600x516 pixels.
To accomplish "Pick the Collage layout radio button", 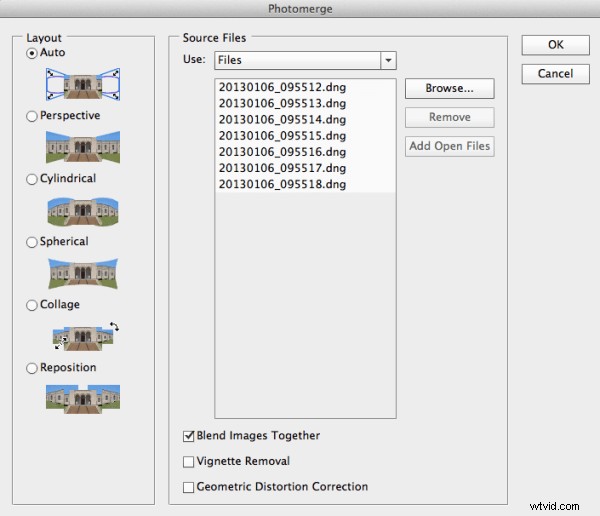I will 32,305.
